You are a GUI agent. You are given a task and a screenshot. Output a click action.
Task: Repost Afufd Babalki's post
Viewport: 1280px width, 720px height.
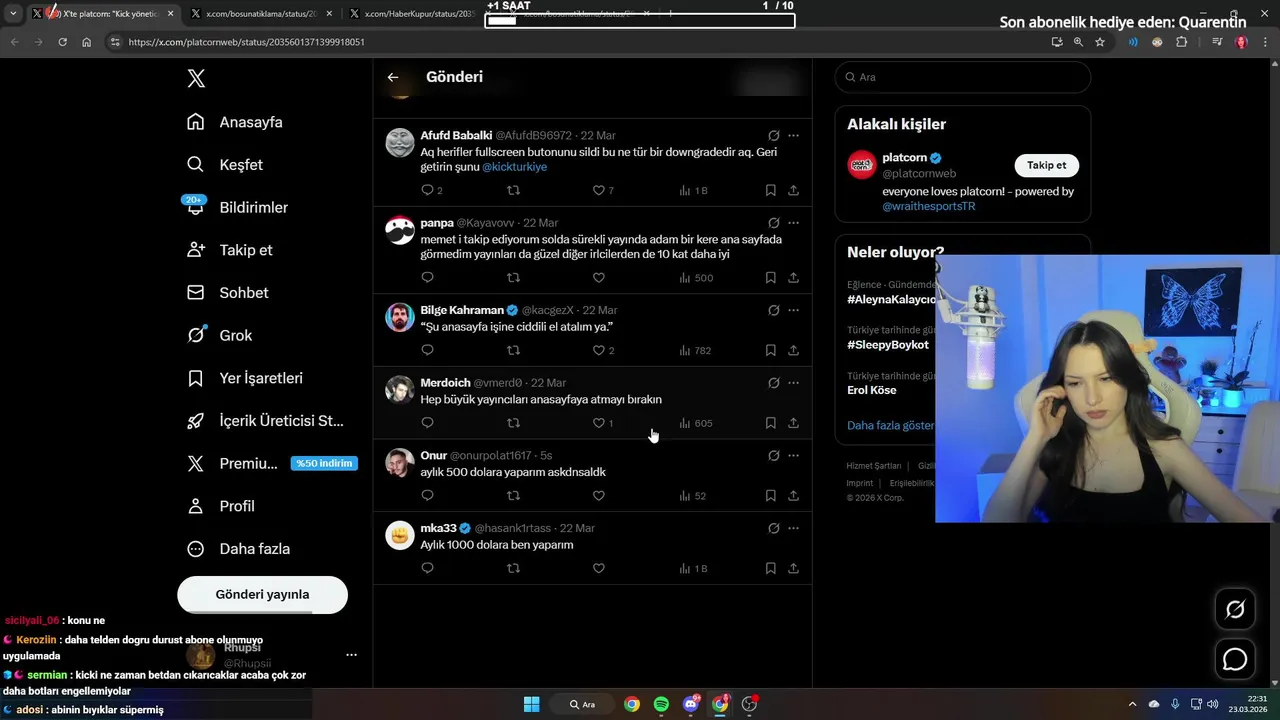[513, 190]
